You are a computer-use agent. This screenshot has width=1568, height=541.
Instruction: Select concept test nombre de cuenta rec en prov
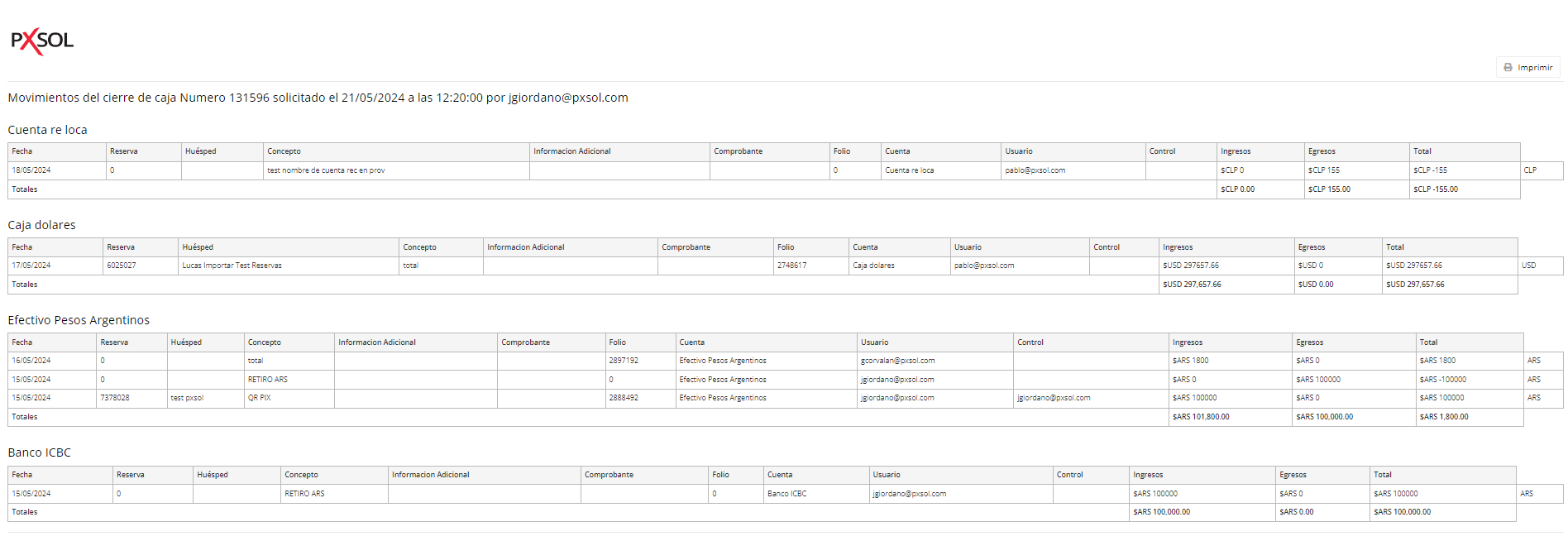[x=326, y=170]
